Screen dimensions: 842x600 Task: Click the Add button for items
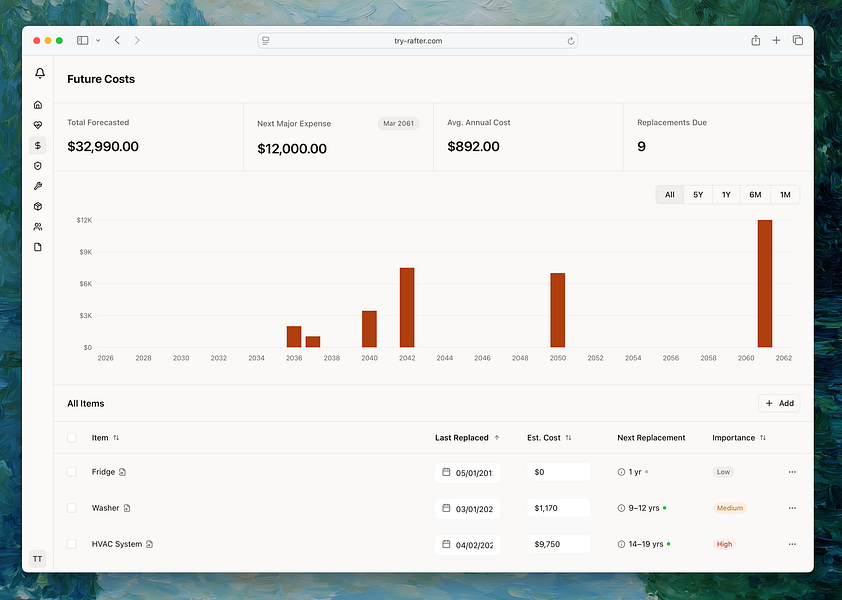tap(779, 403)
